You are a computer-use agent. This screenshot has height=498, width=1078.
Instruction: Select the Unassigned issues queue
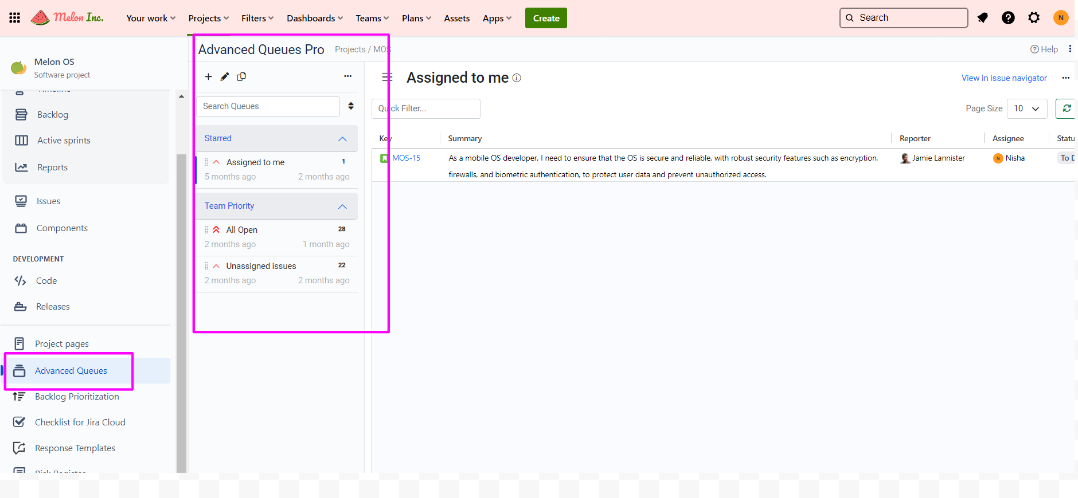[x=261, y=266]
